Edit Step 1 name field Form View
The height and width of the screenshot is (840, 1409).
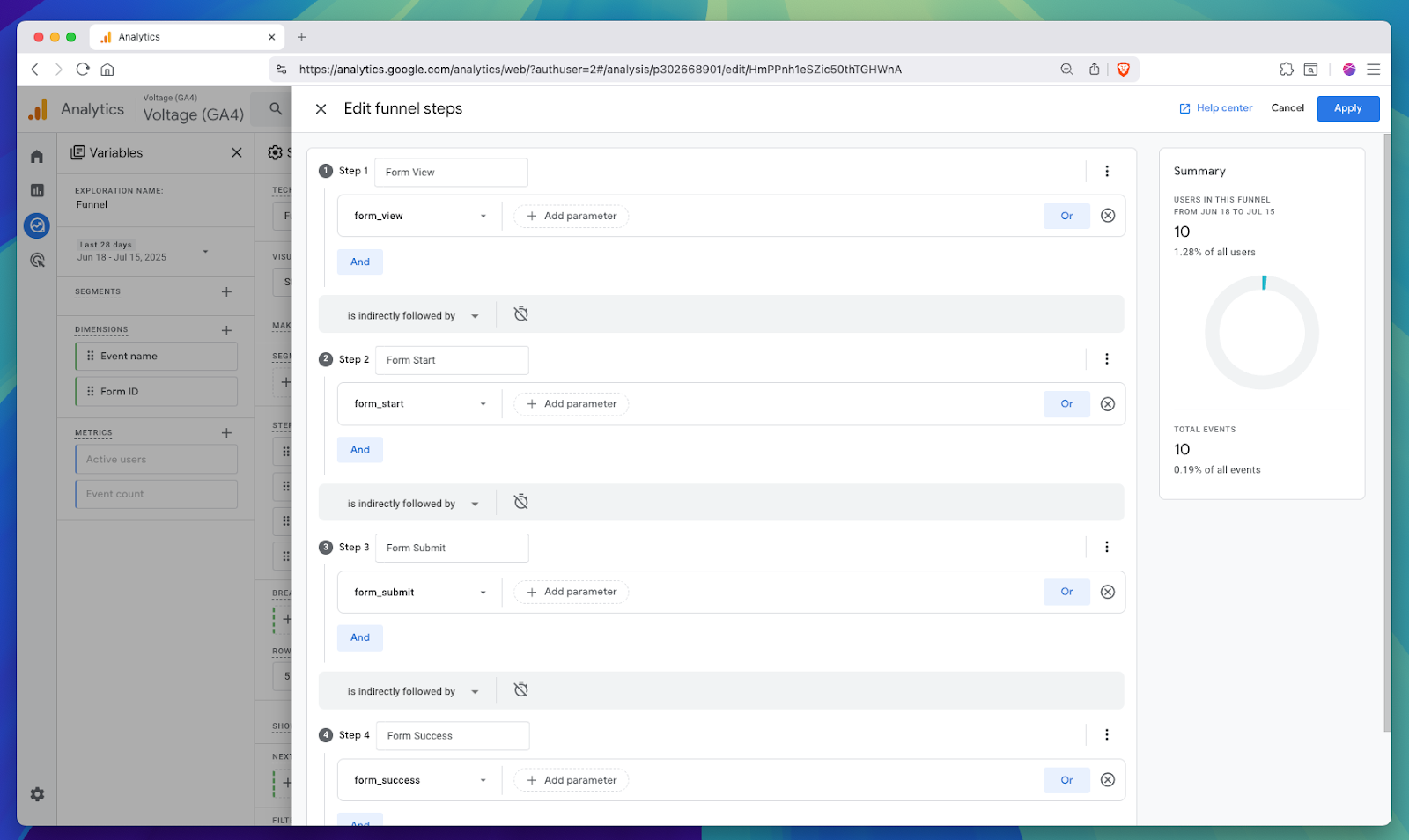click(x=451, y=173)
